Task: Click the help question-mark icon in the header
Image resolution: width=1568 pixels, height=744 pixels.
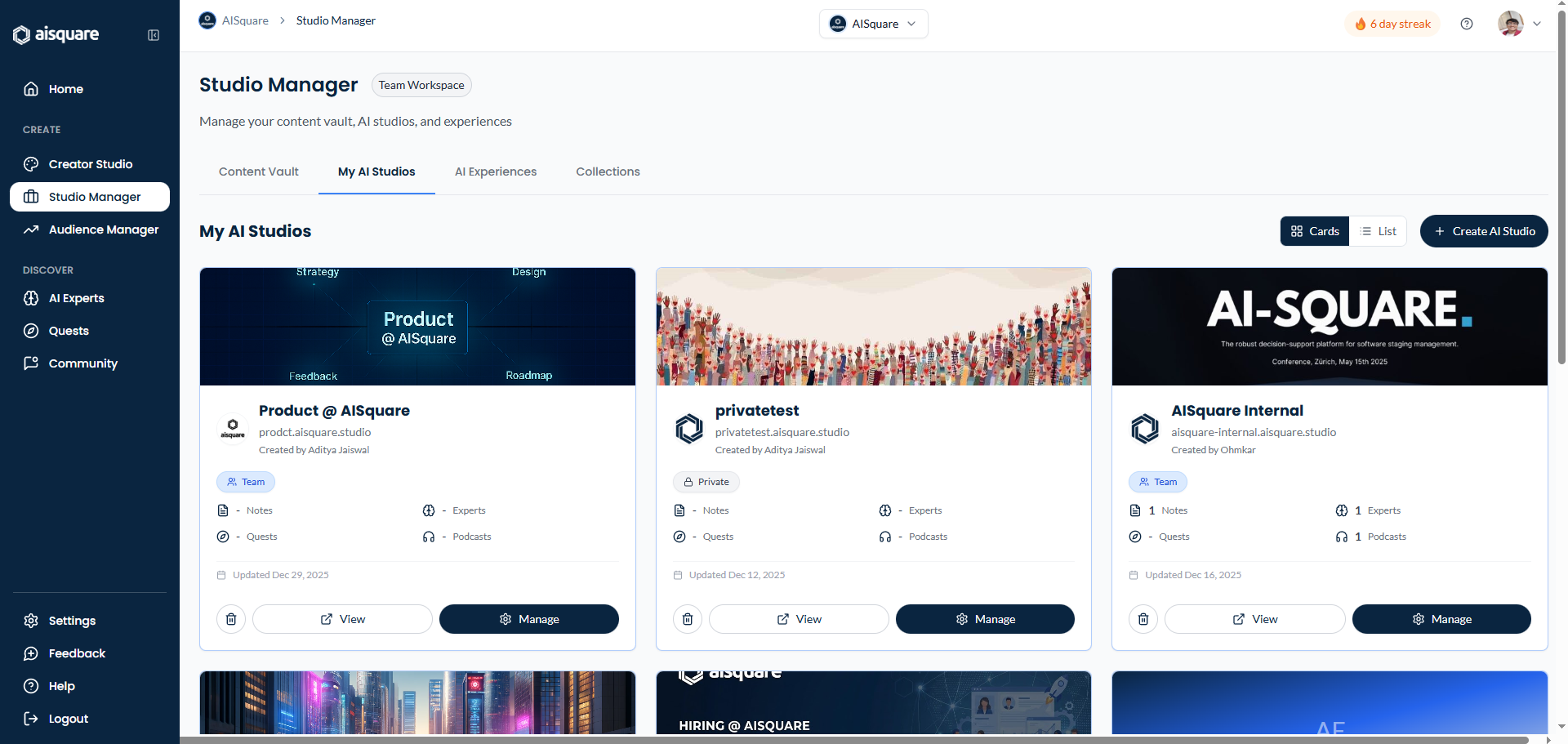Action: click(1466, 24)
